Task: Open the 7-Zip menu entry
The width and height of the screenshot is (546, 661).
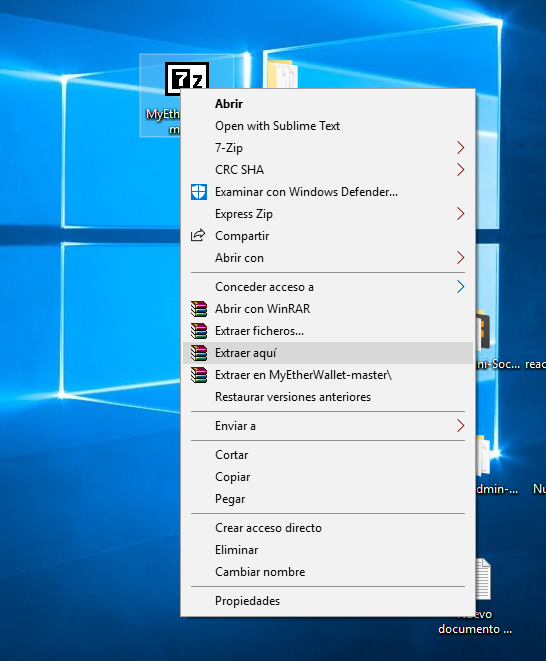Action: point(328,148)
